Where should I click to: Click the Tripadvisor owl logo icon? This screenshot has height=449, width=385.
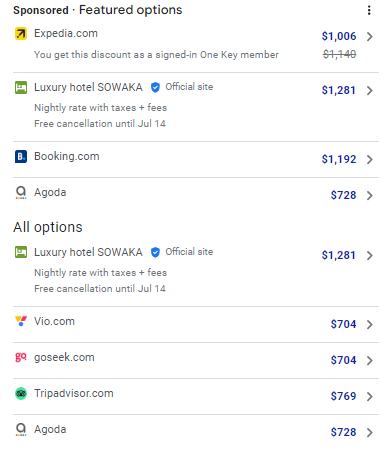coord(21,393)
